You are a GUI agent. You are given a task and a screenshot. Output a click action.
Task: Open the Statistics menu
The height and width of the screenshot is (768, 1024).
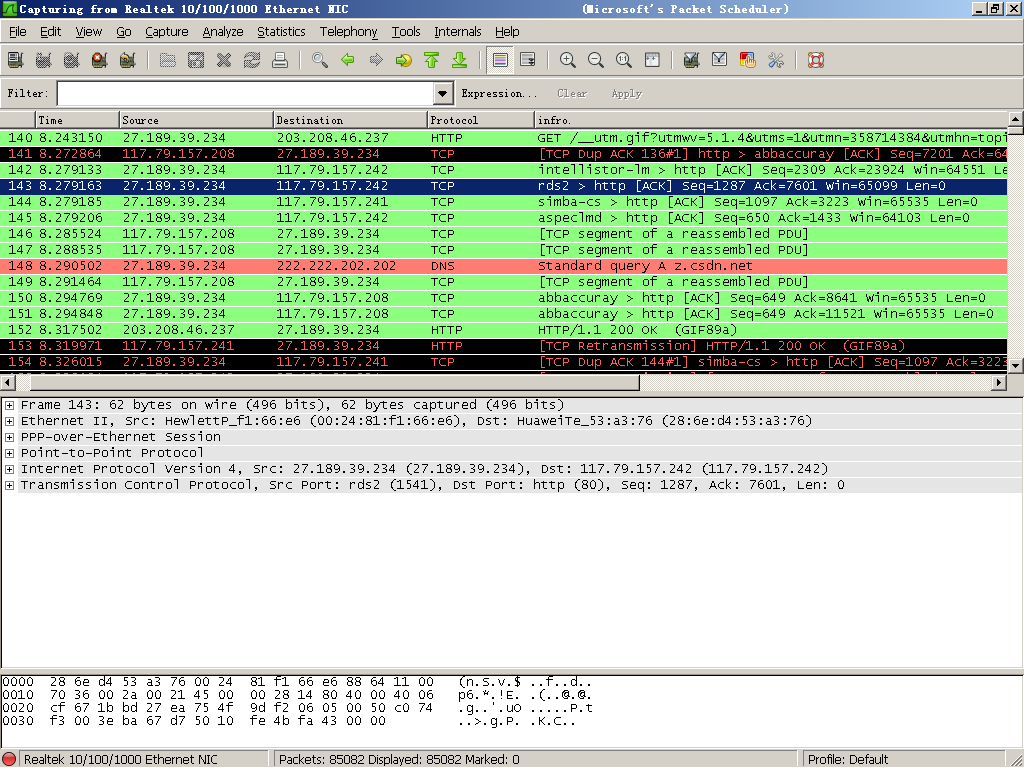[281, 31]
